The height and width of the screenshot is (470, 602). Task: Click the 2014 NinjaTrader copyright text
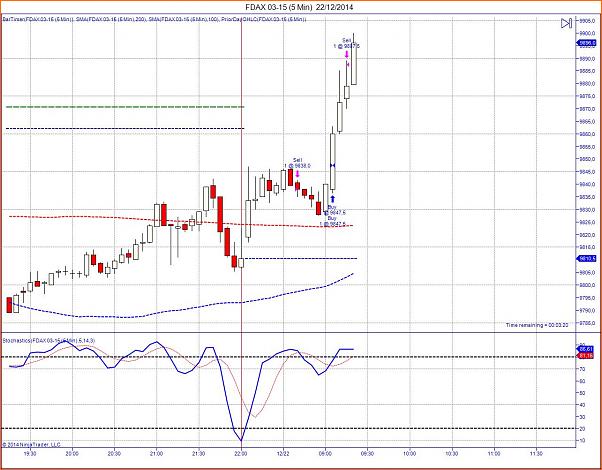[31, 444]
